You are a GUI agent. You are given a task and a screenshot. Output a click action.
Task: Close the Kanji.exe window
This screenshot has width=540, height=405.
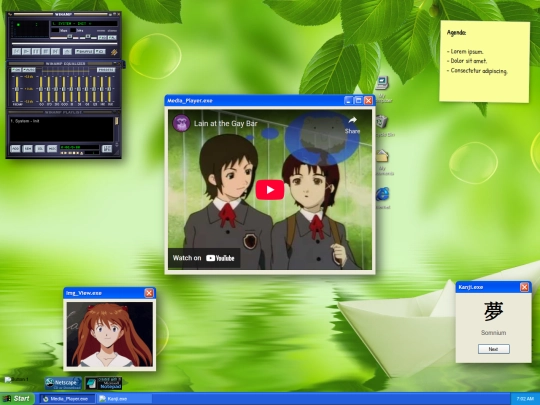[525, 287]
